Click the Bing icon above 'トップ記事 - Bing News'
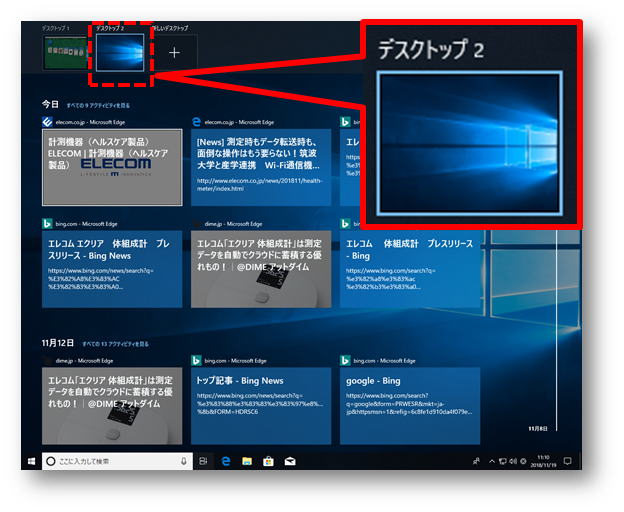624x512 pixels. point(196,360)
